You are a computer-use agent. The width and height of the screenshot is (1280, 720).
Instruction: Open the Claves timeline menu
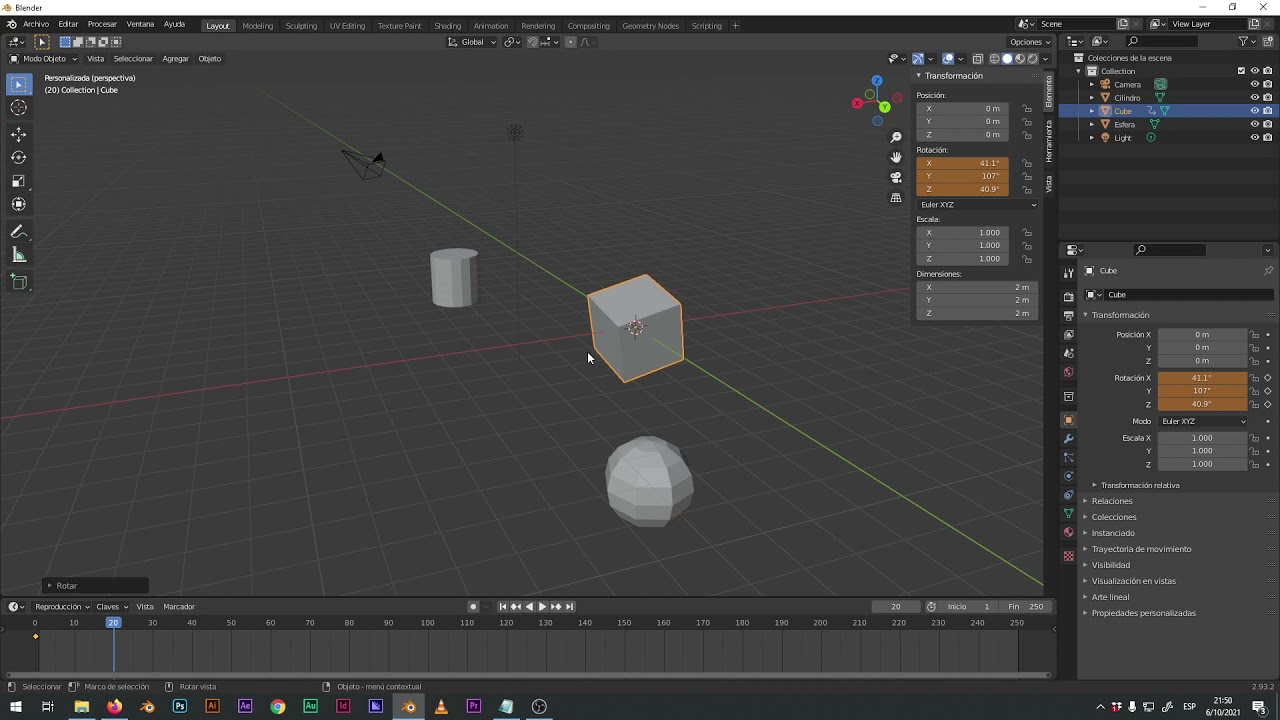tap(111, 607)
